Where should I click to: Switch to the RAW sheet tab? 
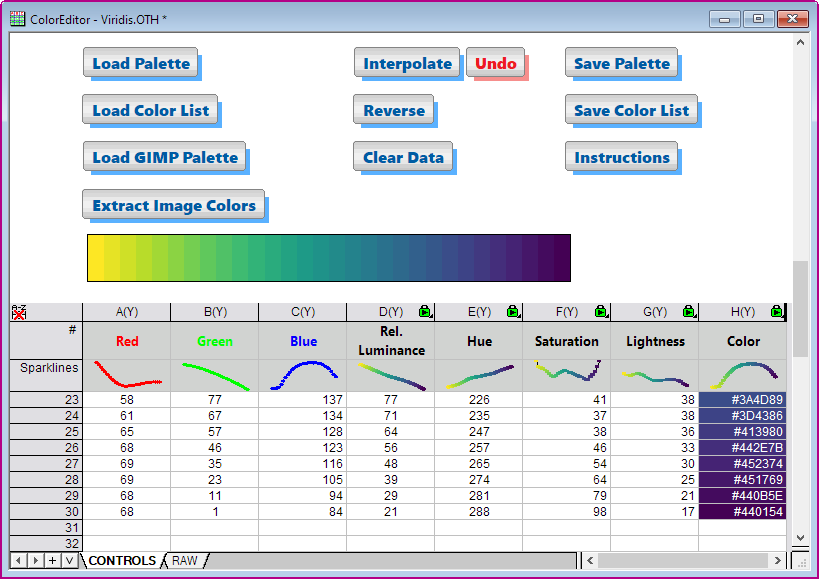pos(183,561)
